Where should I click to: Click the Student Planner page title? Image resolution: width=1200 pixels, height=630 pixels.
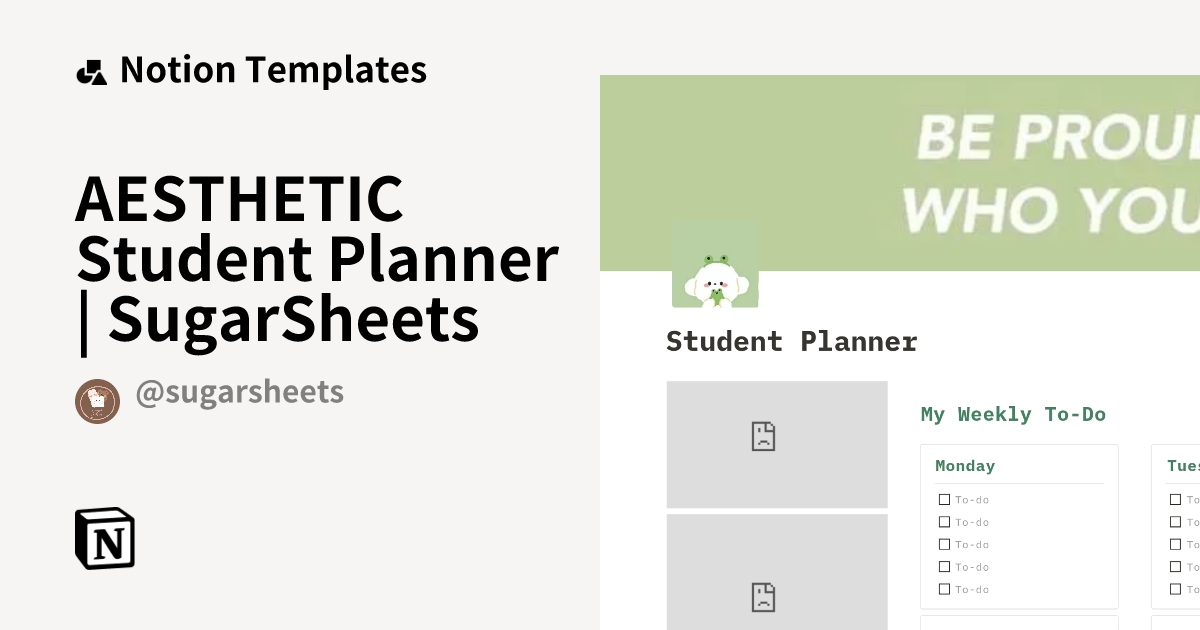tap(791, 341)
